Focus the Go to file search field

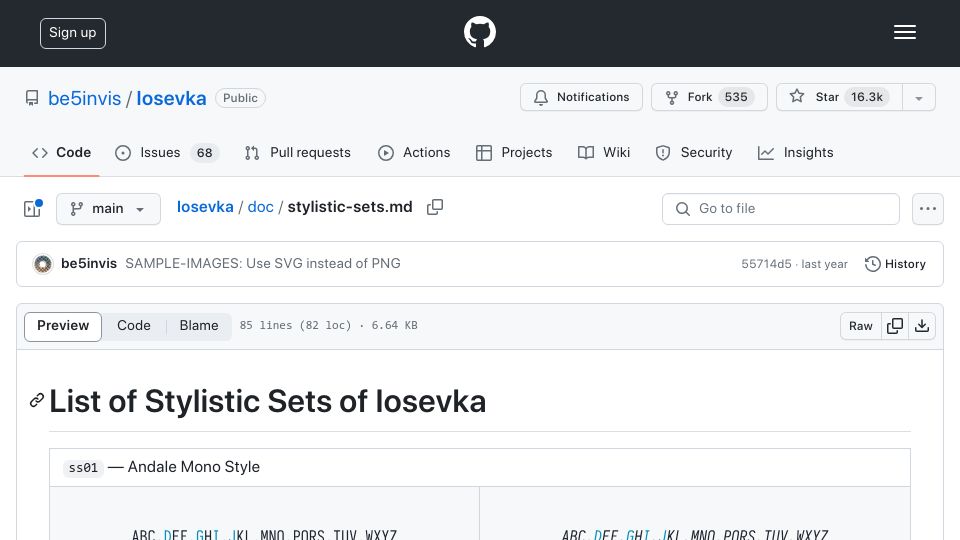(781, 209)
